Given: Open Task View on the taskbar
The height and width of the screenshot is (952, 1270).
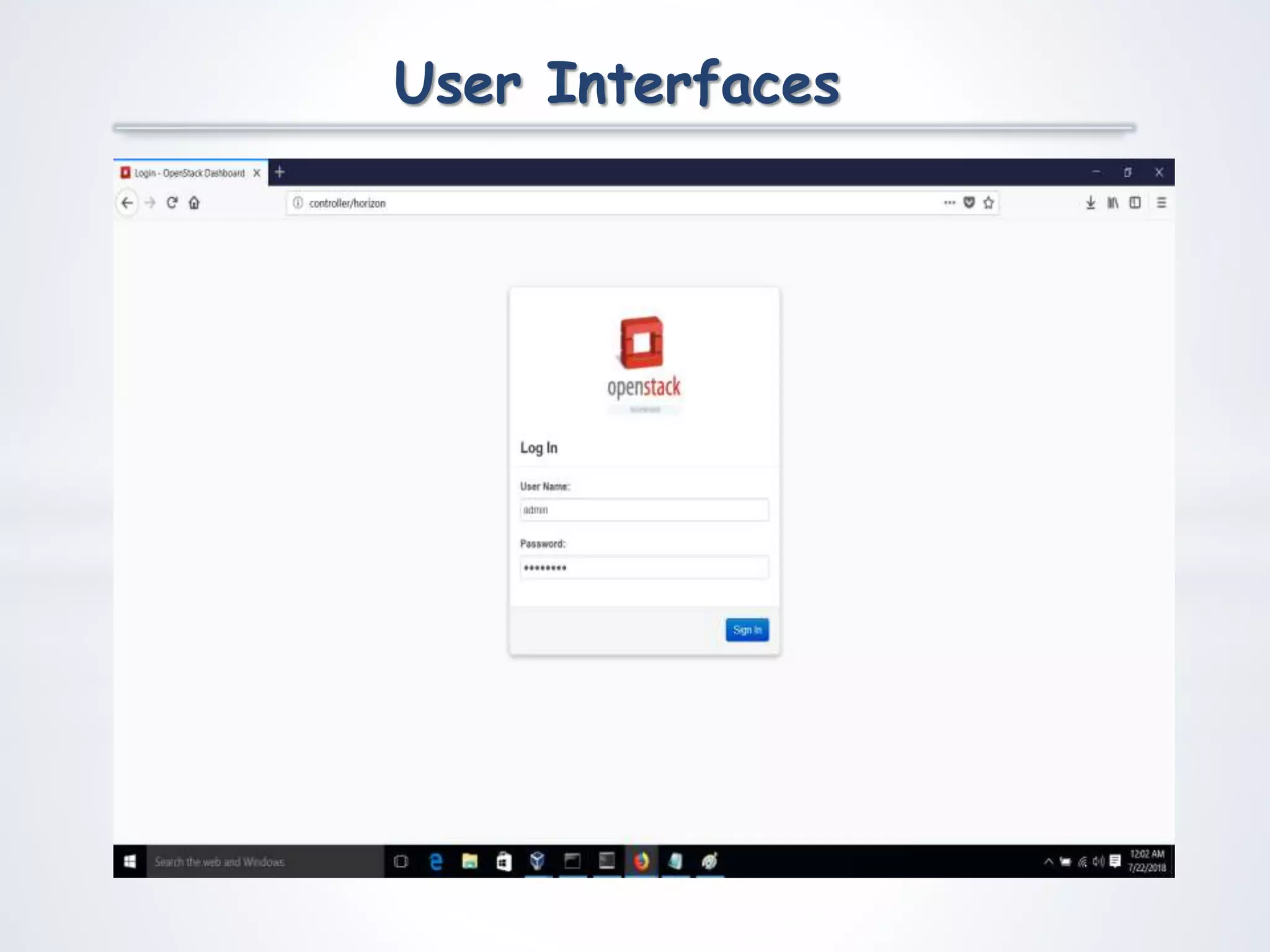Looking at the screenshot, I should (x=401, y=862).
